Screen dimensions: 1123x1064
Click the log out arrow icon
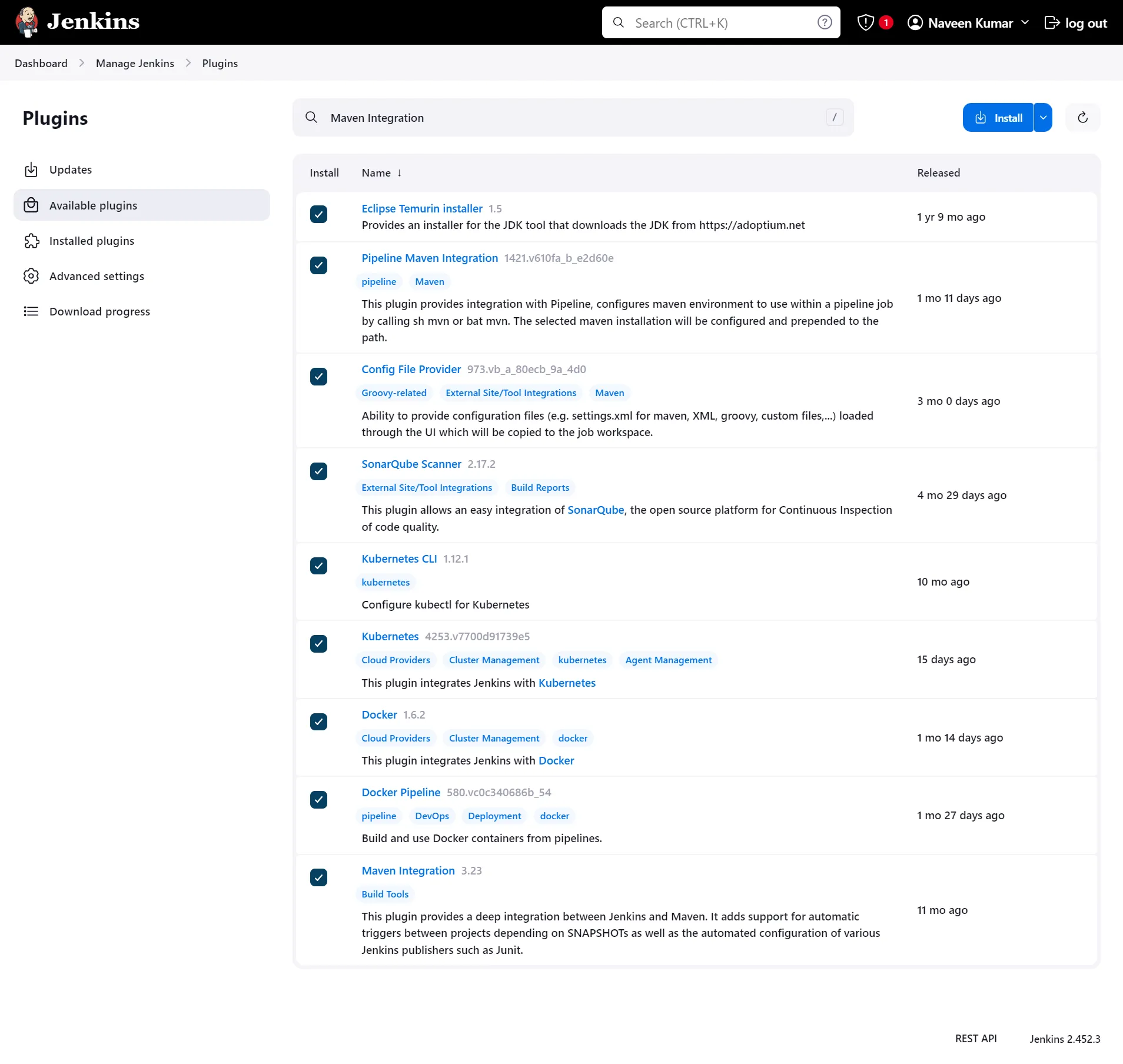pyautogui.click(x=1052, y=22)
